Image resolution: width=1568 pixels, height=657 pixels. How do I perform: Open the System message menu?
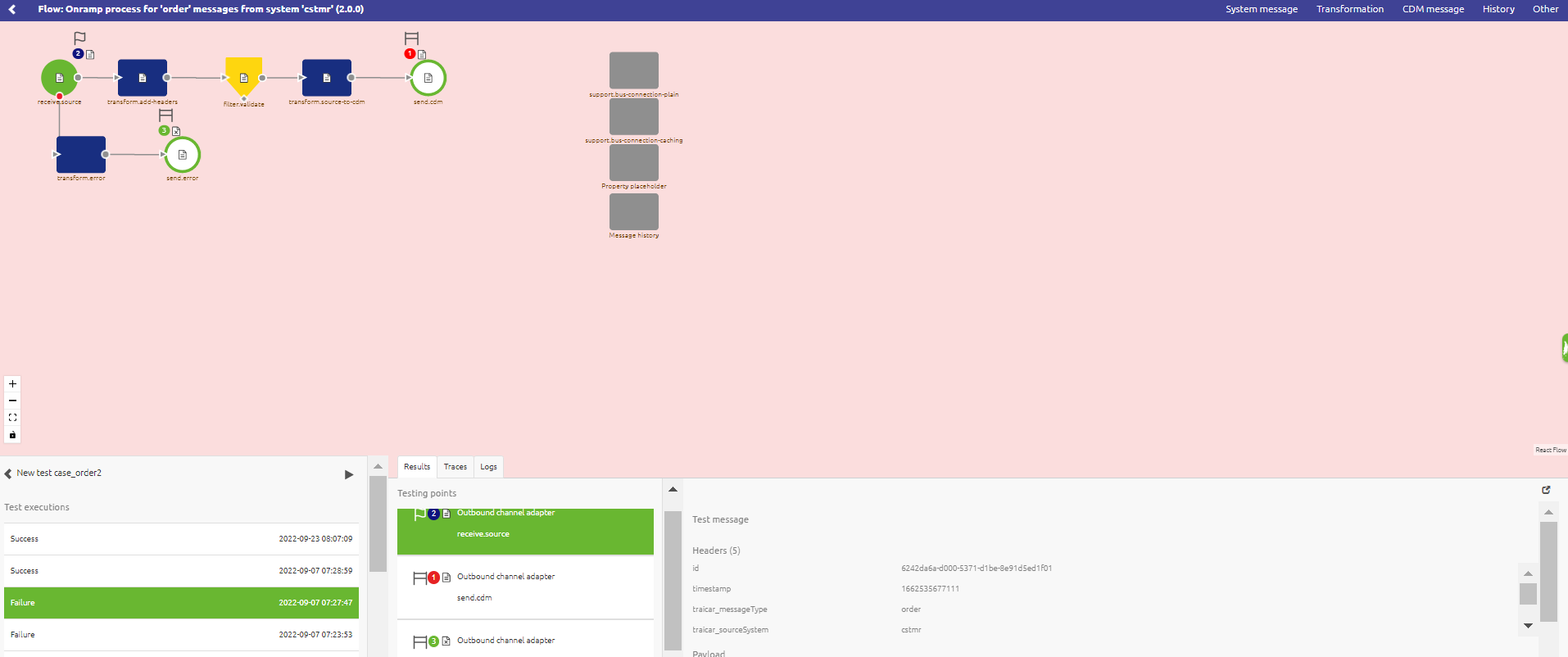(1262, 10)
